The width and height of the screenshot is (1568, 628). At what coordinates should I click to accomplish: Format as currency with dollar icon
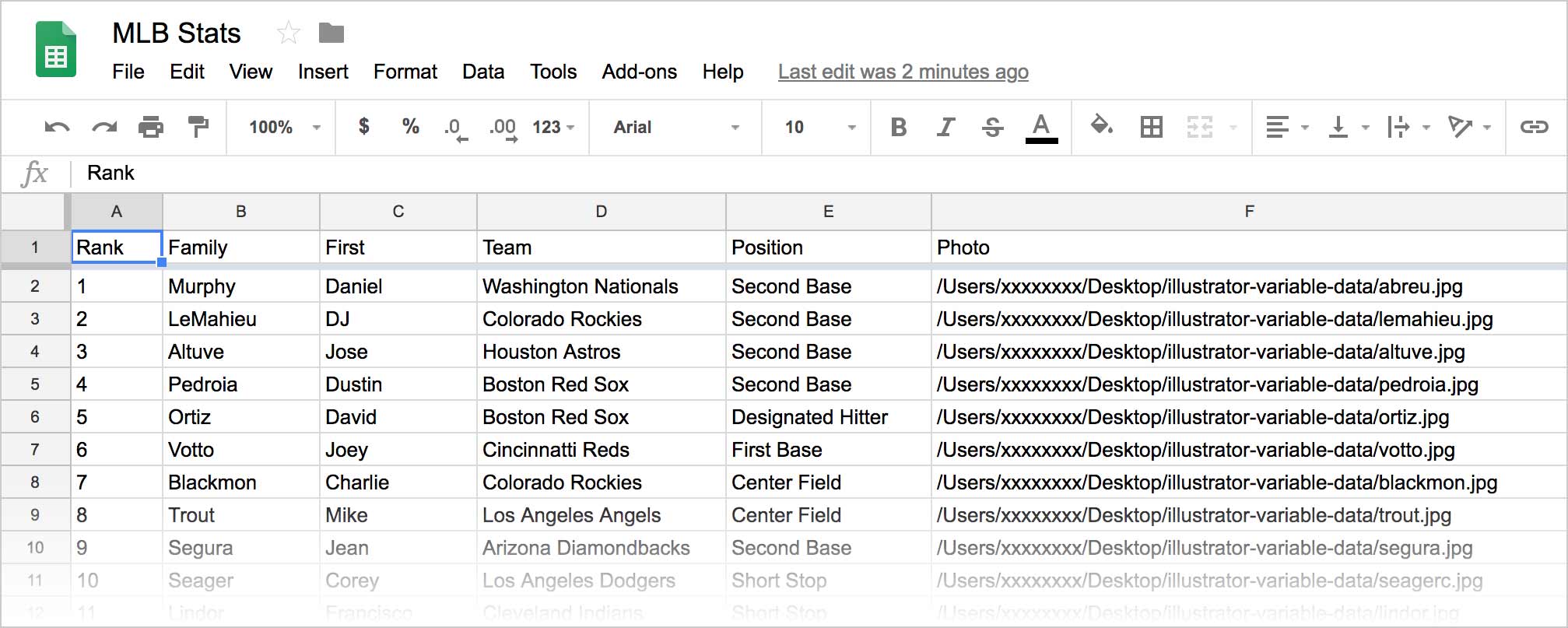(x=363, y=126)
